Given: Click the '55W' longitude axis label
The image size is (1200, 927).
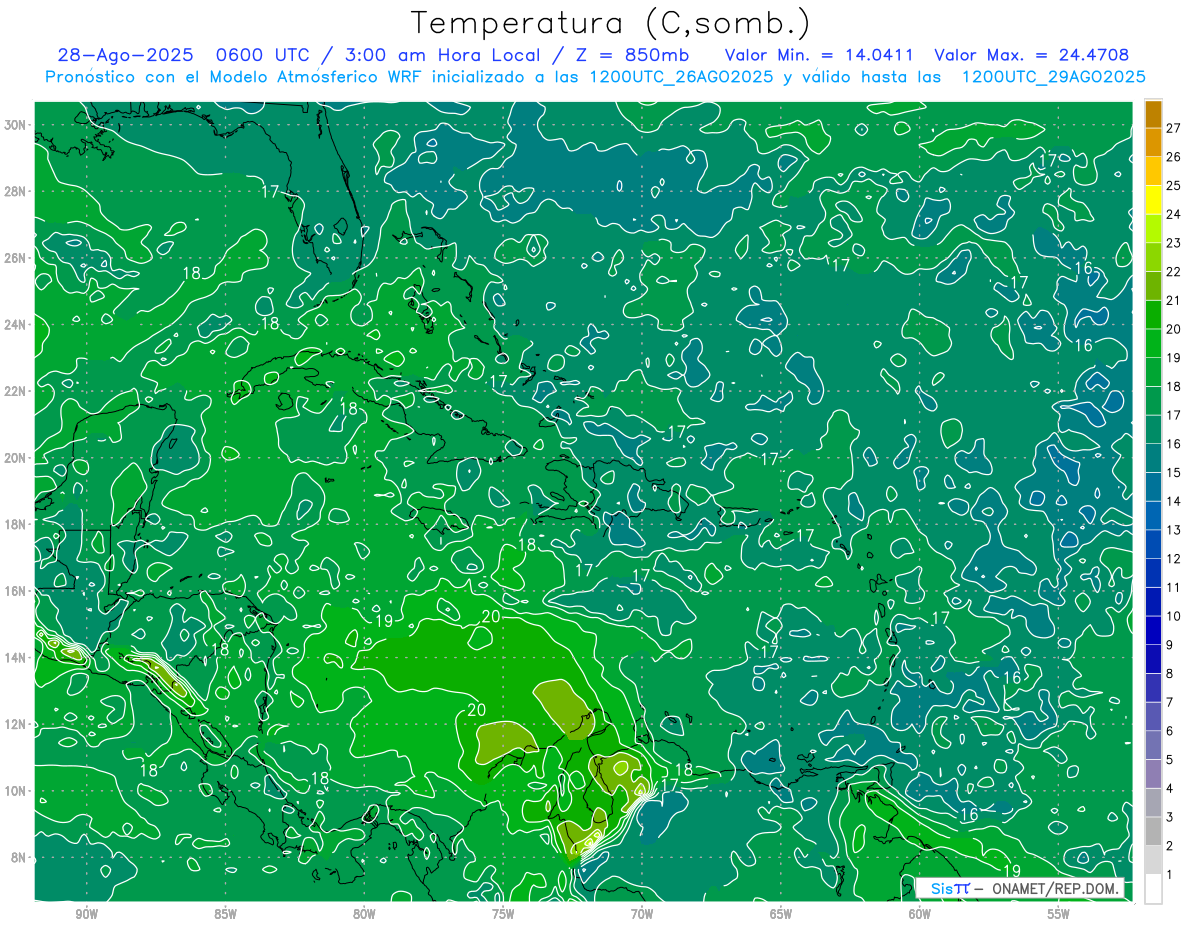Looking at the screenshot, I should pyautogui.click(x=1059, y=914).
